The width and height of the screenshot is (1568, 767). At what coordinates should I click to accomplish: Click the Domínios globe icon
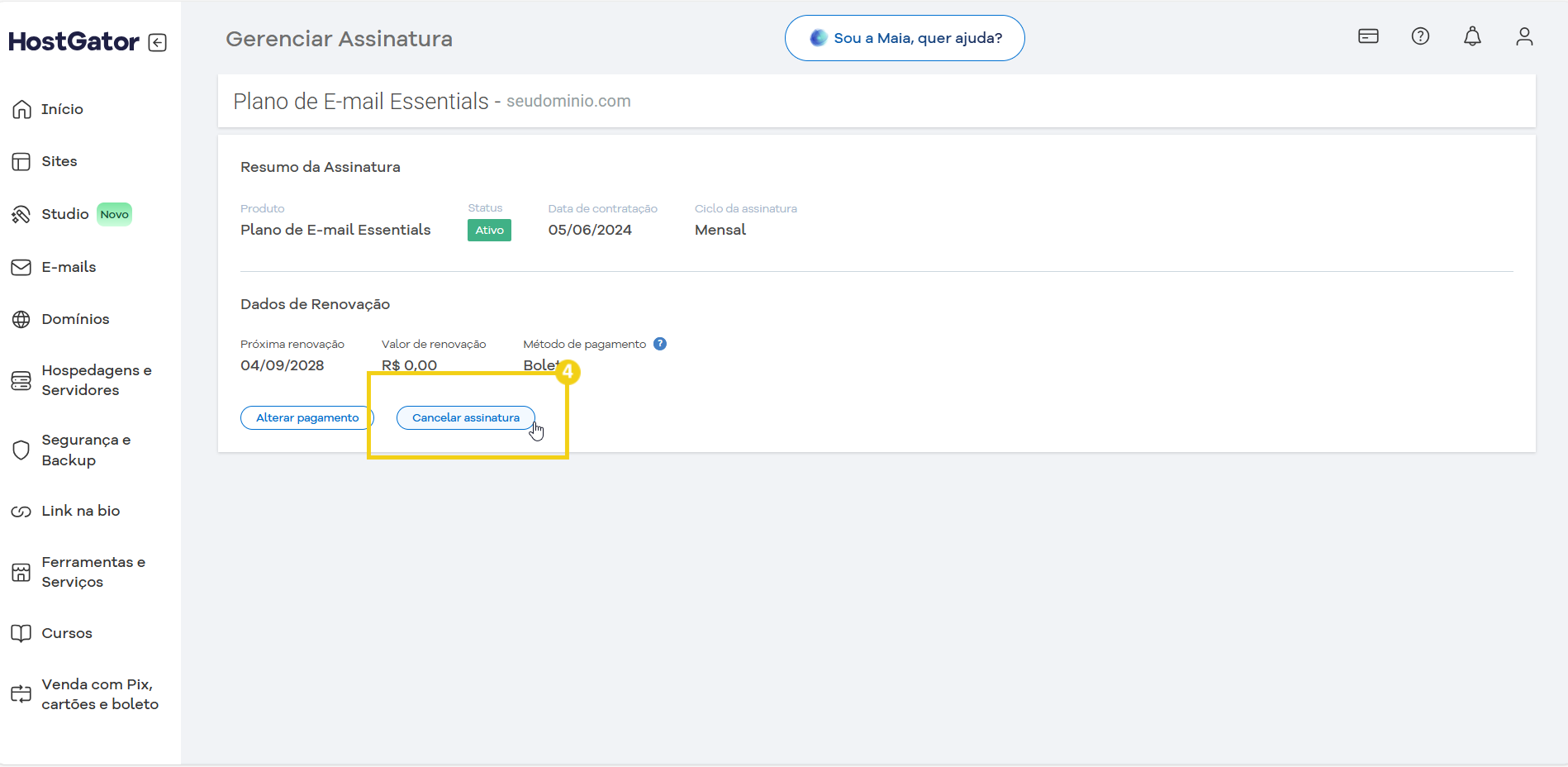[21, 319]
